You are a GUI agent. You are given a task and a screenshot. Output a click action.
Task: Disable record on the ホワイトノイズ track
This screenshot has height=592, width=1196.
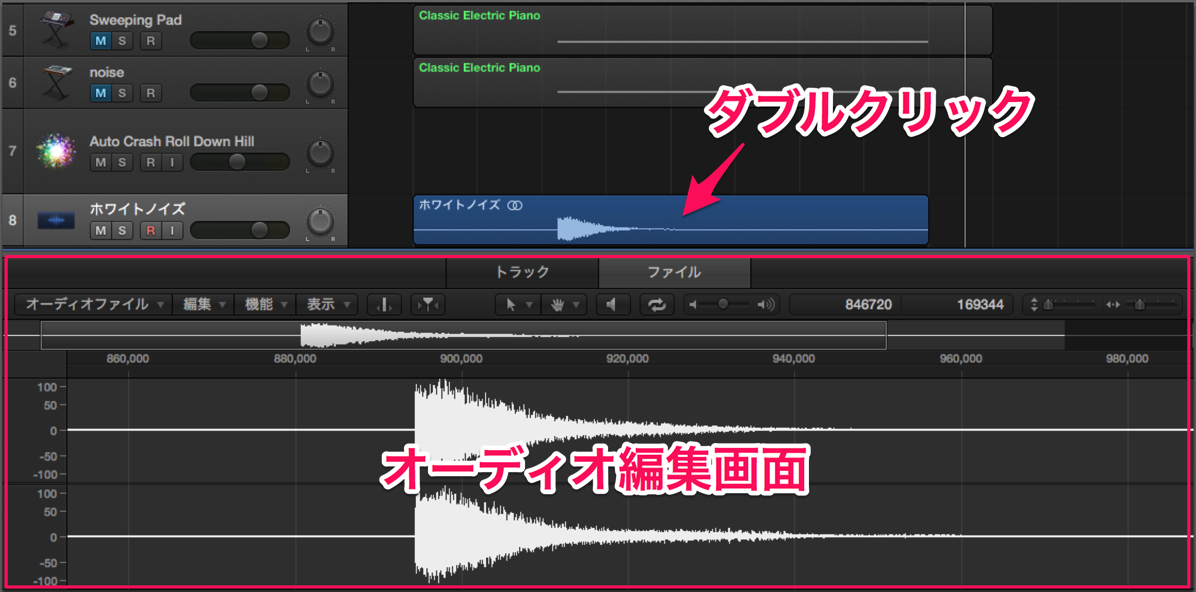pyautogui.click(x=150, y=230)
